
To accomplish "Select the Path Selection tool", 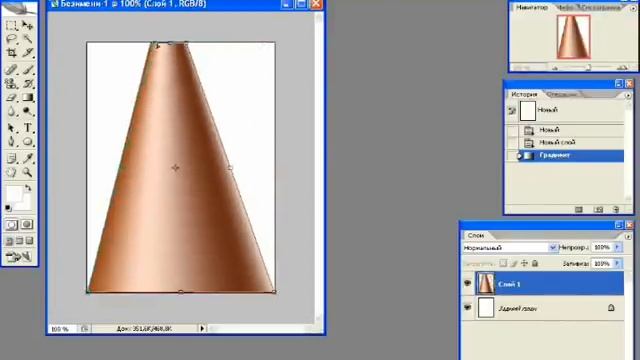I will point(11,128).
